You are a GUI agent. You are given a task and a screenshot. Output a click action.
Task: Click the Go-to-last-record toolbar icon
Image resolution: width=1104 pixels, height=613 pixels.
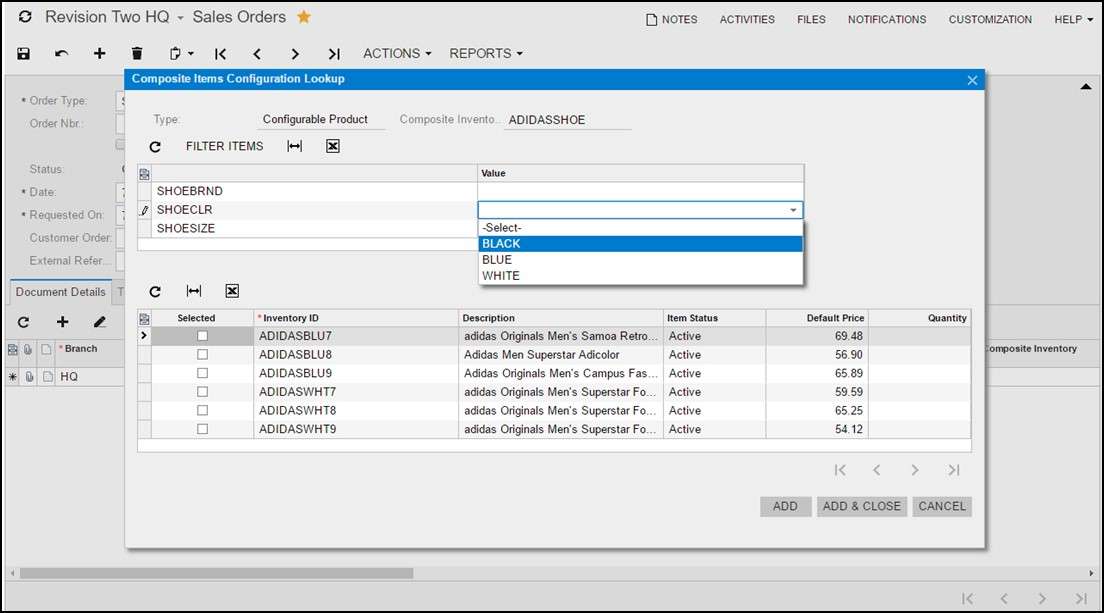pos(334,53)
